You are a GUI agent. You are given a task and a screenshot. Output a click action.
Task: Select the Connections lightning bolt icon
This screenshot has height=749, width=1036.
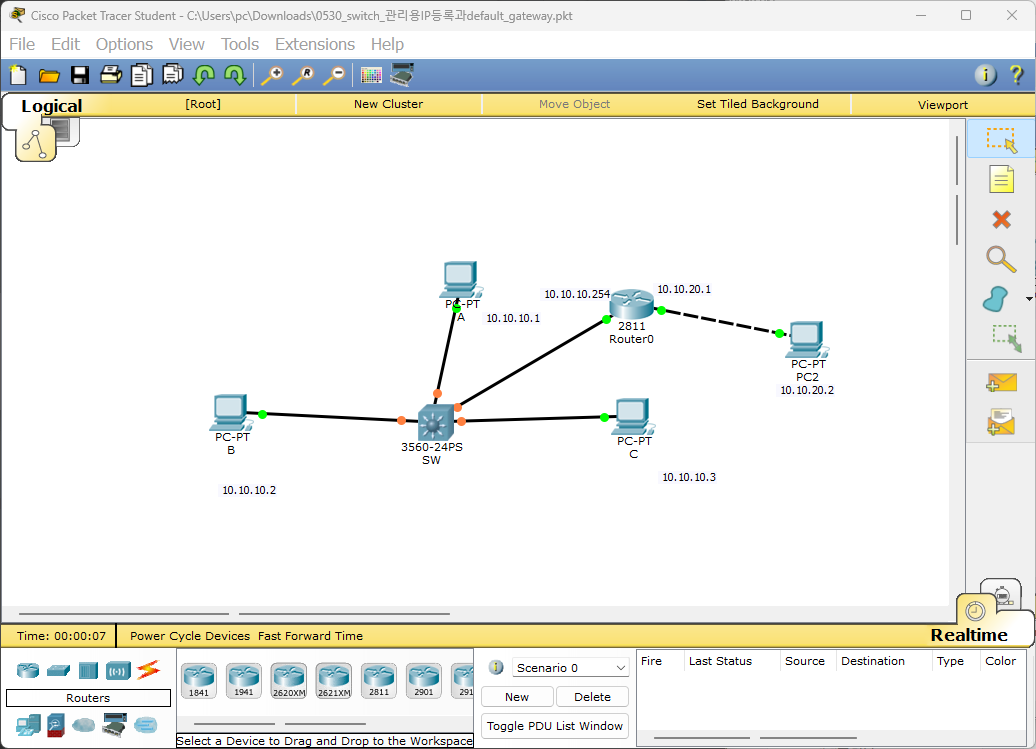click(x=149, y=670)
